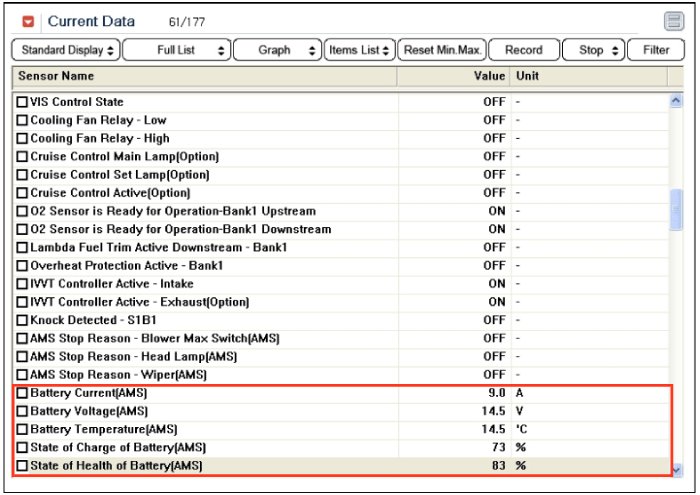Select the VIS Control State checkbox
The height and width of the screenshot is (495, 700).
(23, 102)
